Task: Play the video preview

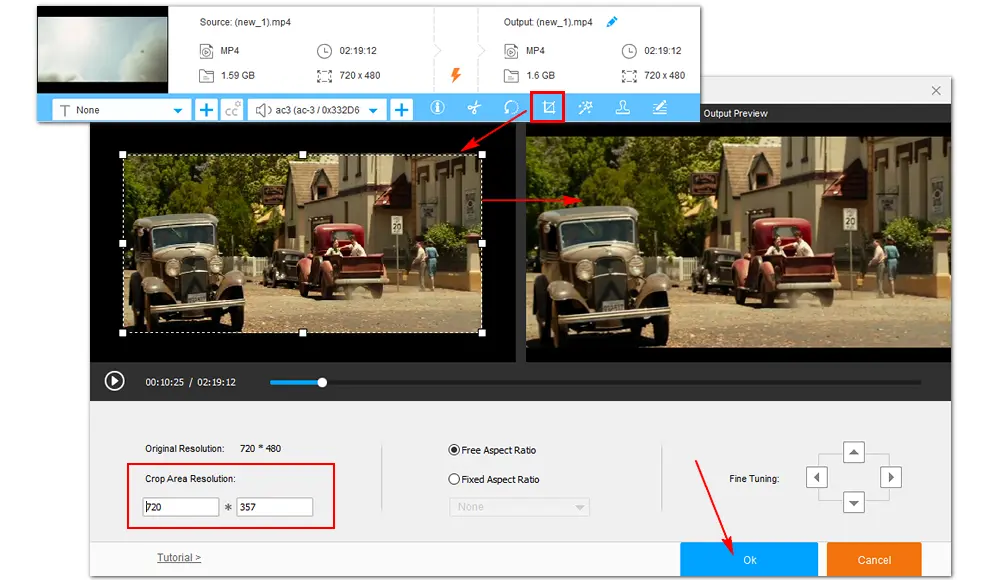Action: pos(114,382)
